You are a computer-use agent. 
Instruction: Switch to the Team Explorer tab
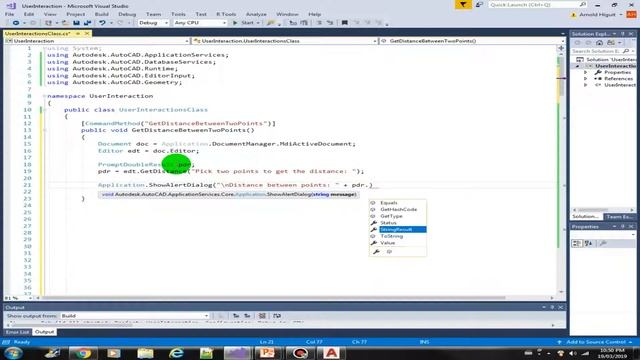tap(619, 216)
